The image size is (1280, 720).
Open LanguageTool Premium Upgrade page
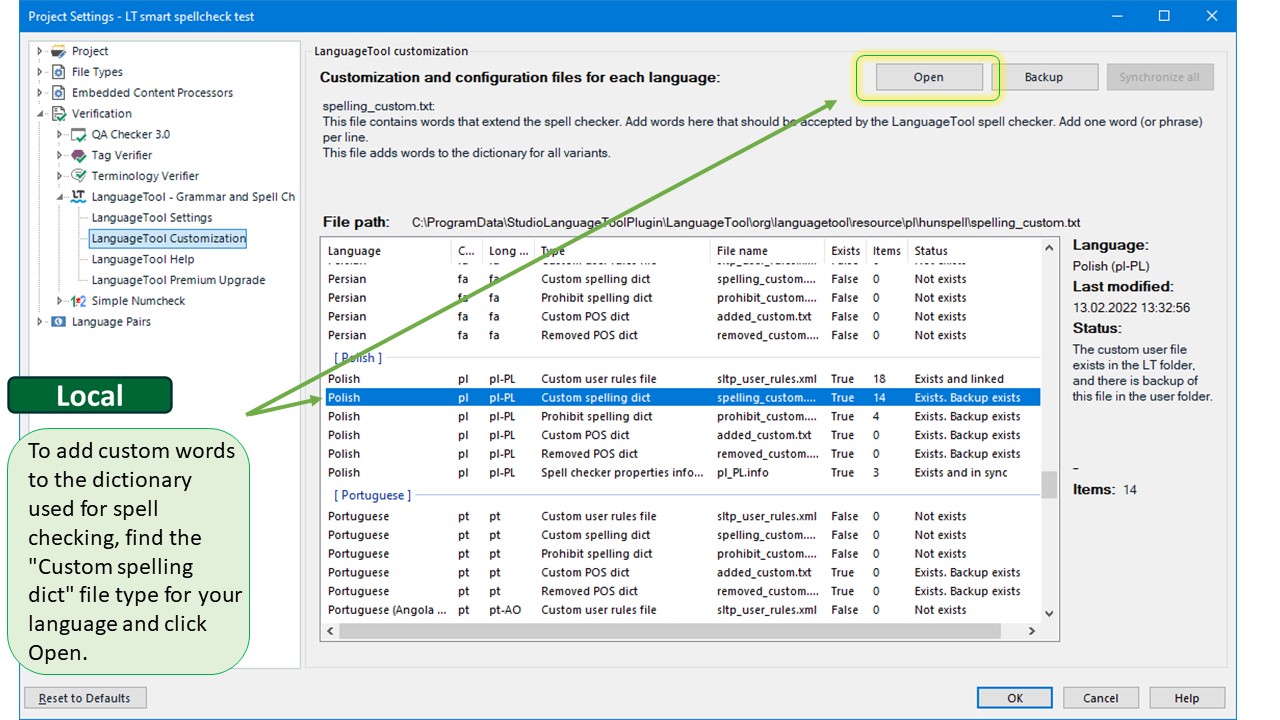coord(178,280)
